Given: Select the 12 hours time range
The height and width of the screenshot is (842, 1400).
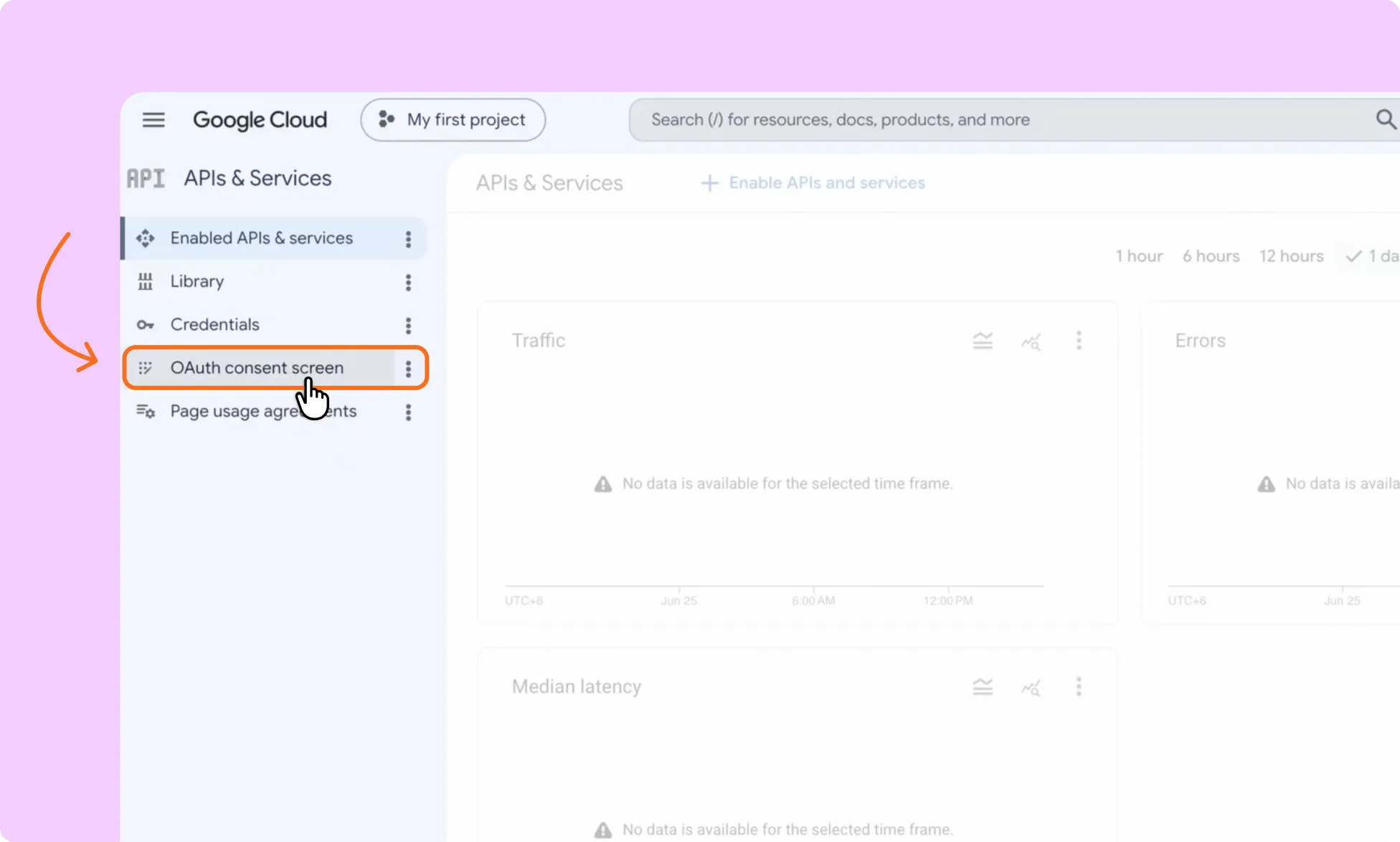Looking at the screenshot, I should point(1291,256).
